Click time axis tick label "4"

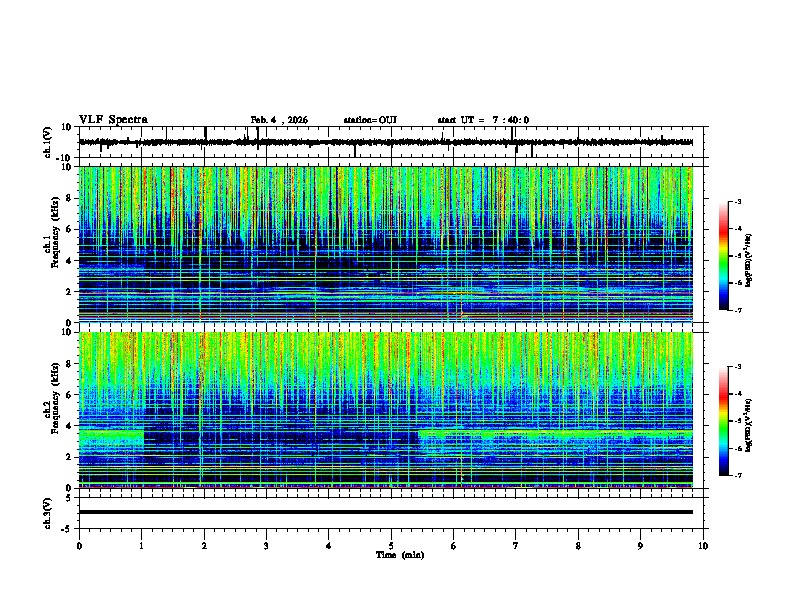(x=329, y=546)
